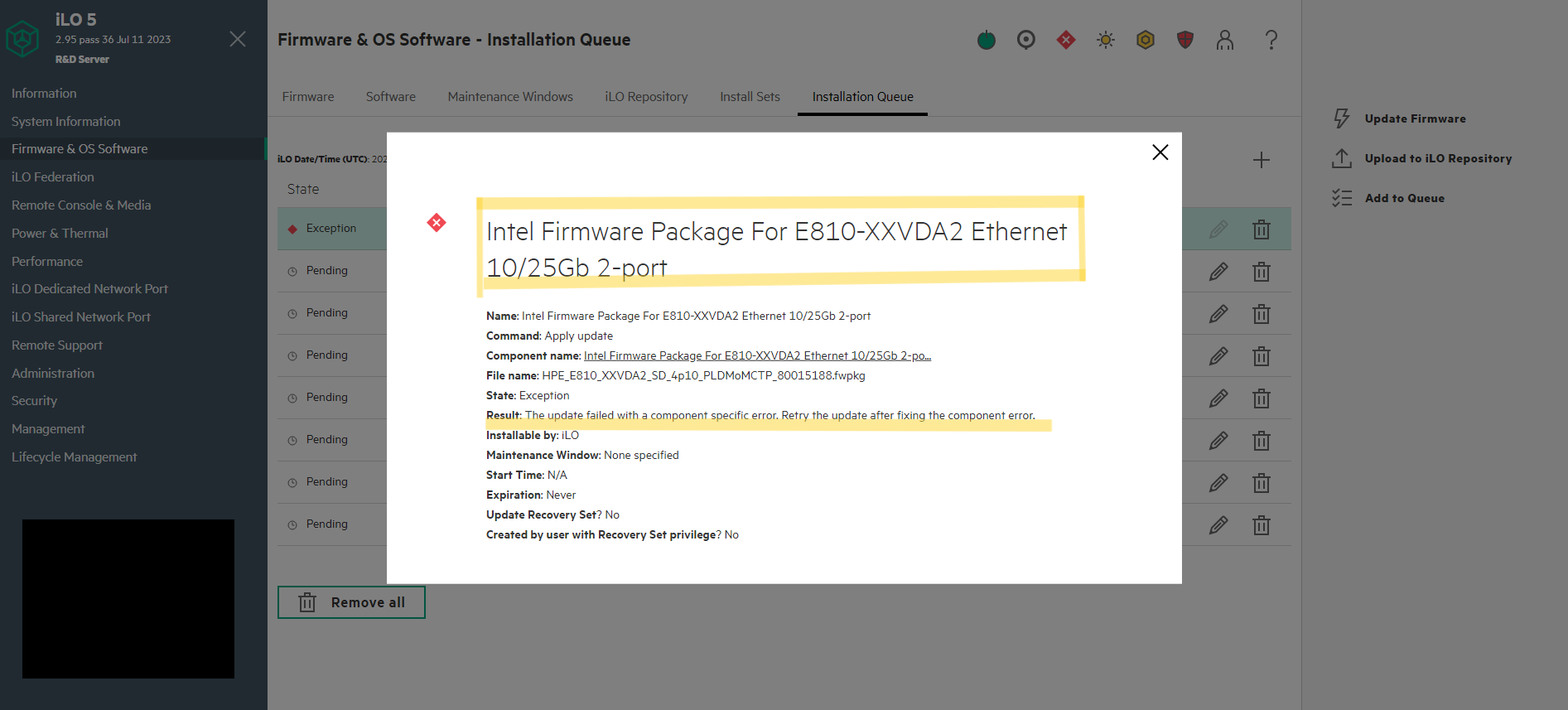Select Lifecycle Management in the sidebar
Viewport: 1568px width, 710px height.
pyautogui.click(x=74, y=456)
